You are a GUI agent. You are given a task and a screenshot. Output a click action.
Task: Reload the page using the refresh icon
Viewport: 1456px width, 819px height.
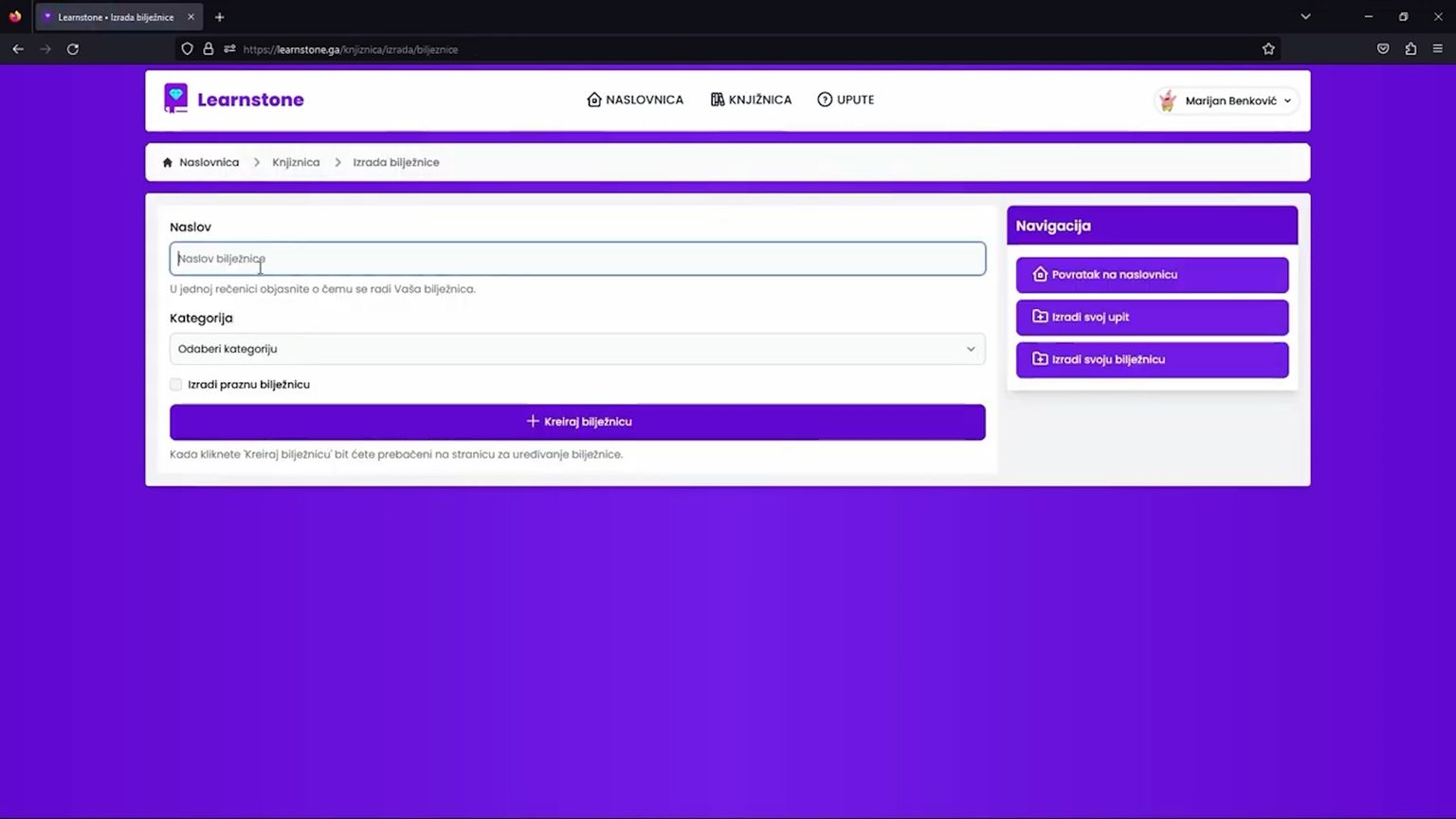73,49
